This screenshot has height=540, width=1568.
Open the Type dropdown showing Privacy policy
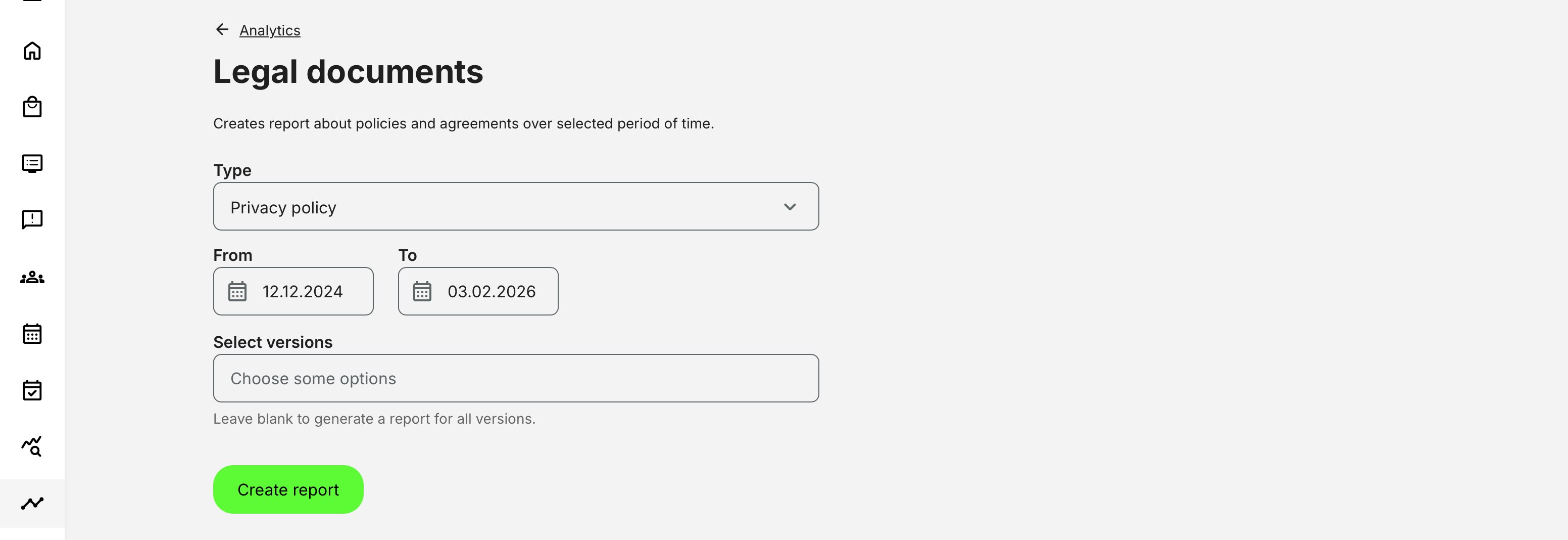point(516,207)
